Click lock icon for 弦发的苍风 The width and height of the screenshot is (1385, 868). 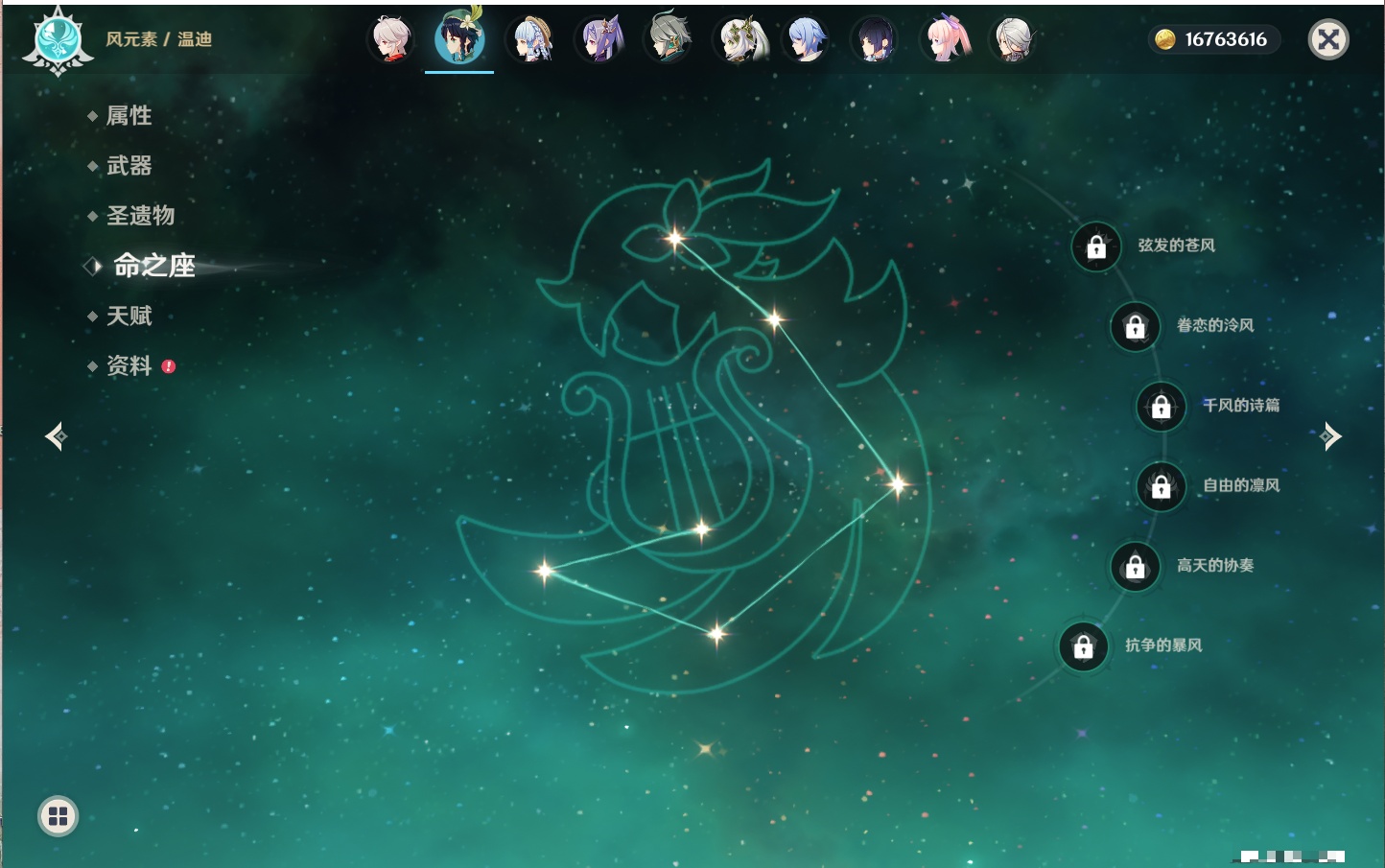pyautogui.click(x=1096, y=247)
